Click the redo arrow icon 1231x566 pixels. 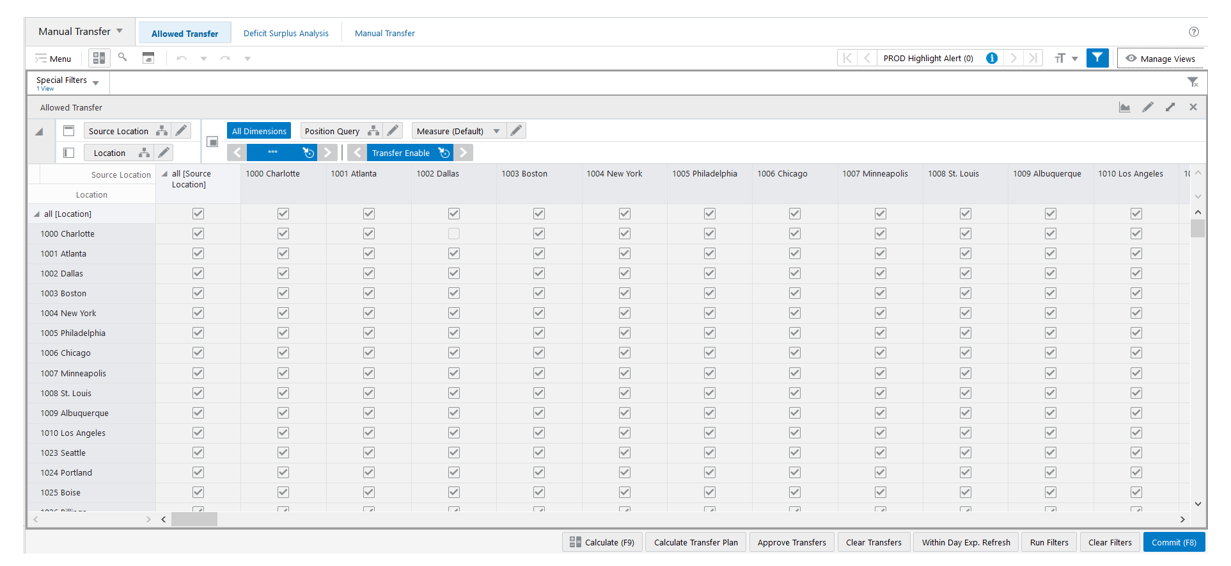pos(225,58)
